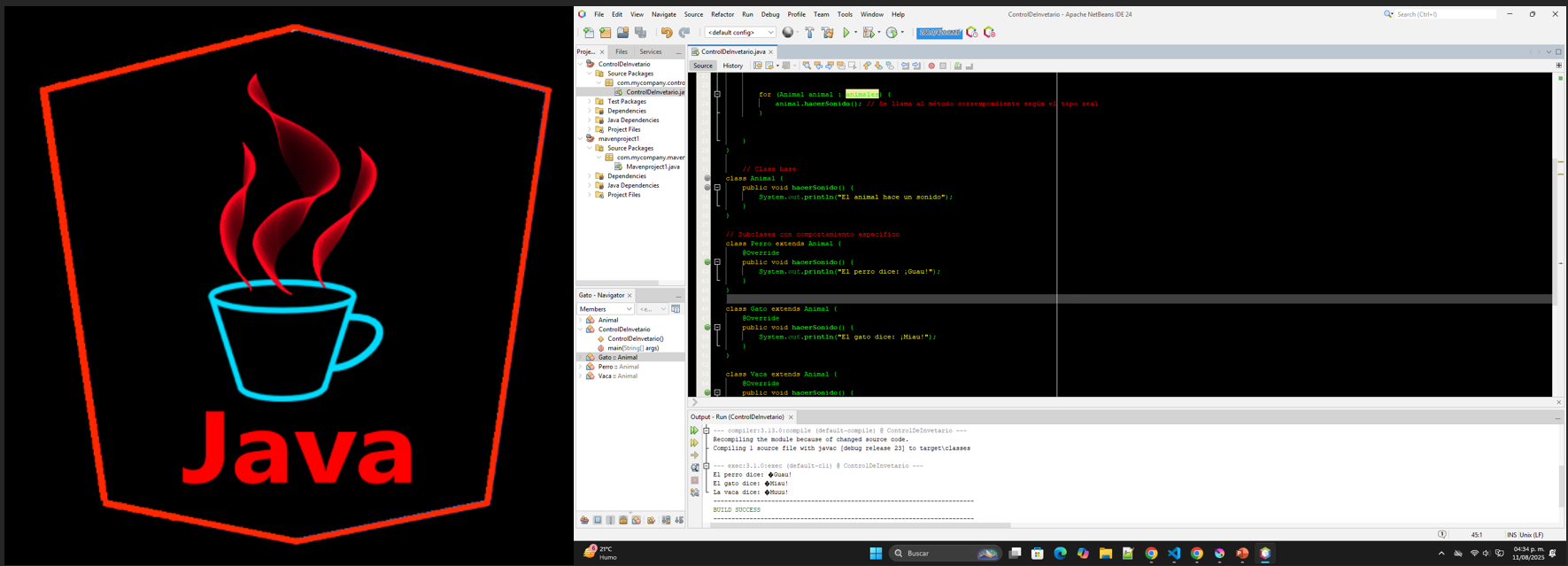
Task: Collapse the mavenproject1 project node
Action: (x=581, y=139)
